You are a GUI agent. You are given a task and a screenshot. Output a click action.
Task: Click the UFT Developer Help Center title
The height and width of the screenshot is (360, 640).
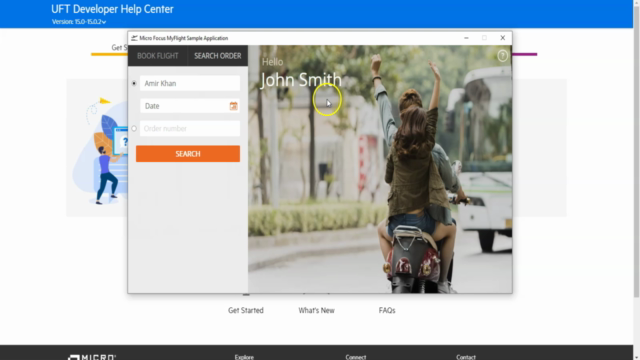point(112,9)
